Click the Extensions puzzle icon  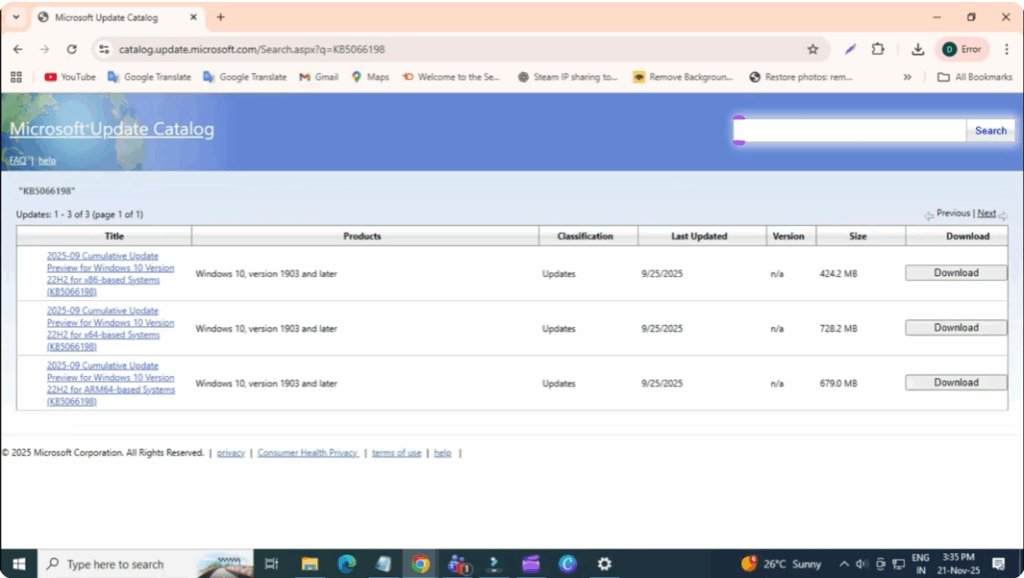click(878, 48)
